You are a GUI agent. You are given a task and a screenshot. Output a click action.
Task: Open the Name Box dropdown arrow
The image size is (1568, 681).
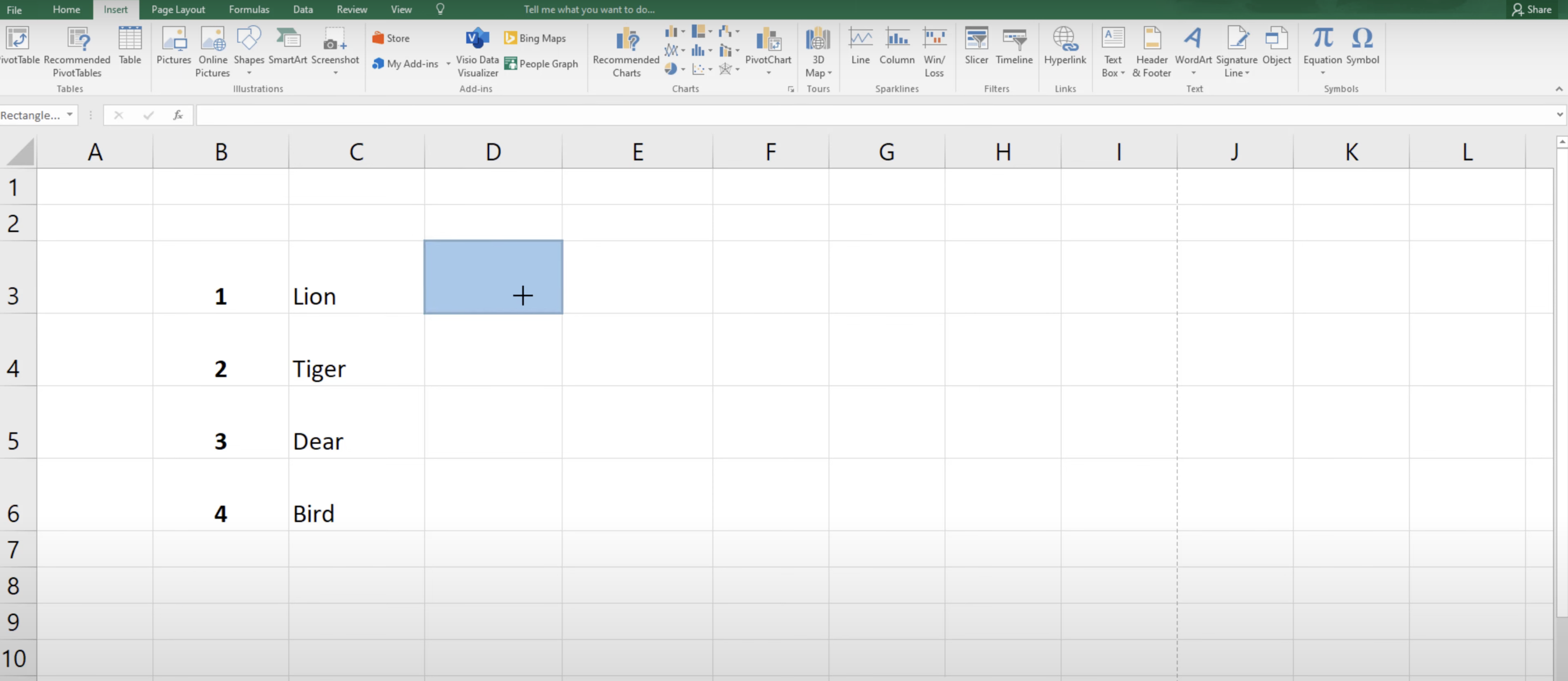tap(70, 115)
